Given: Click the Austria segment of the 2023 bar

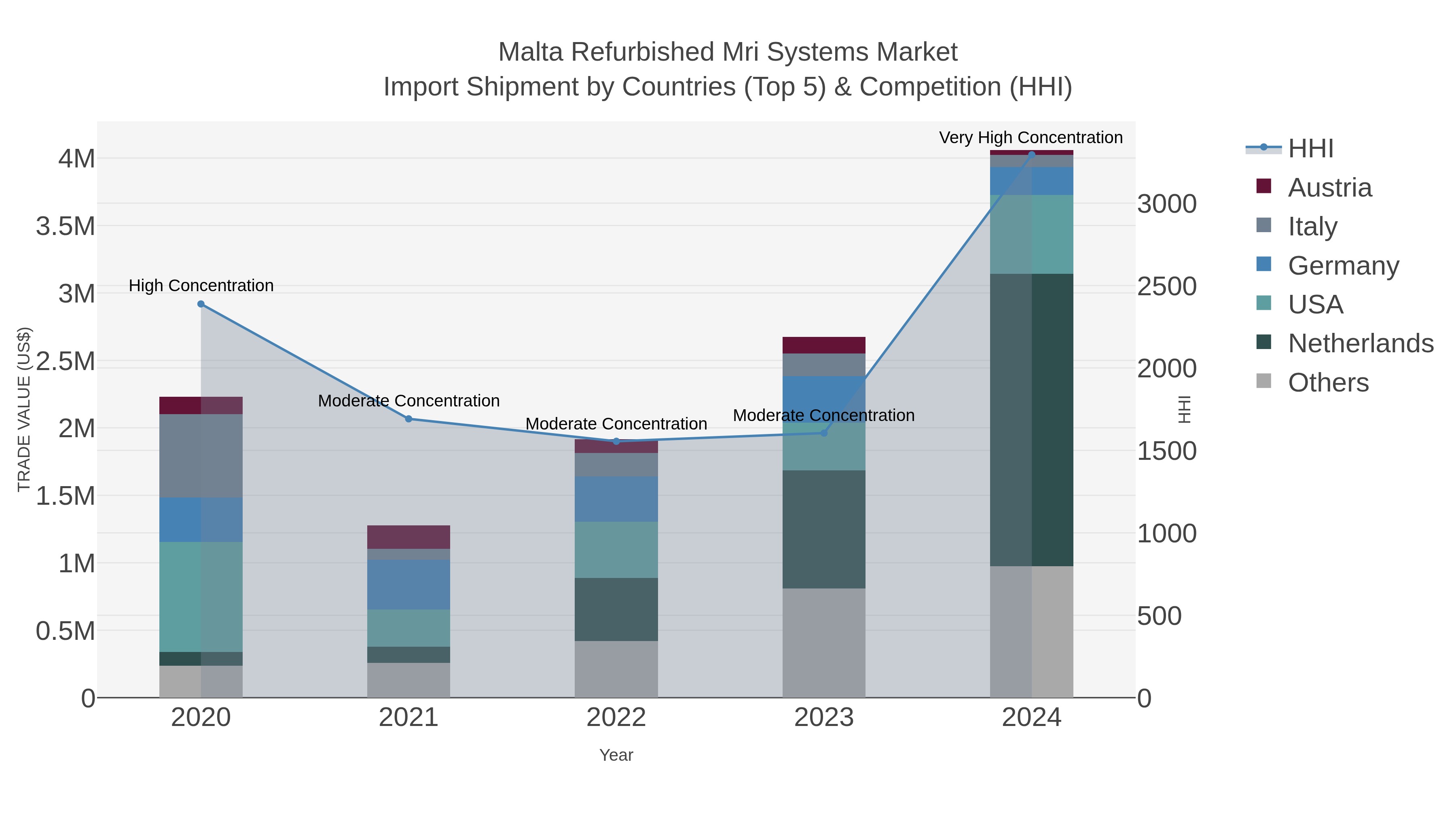Looking at the screenshot, I should click(x=823, y=345).
